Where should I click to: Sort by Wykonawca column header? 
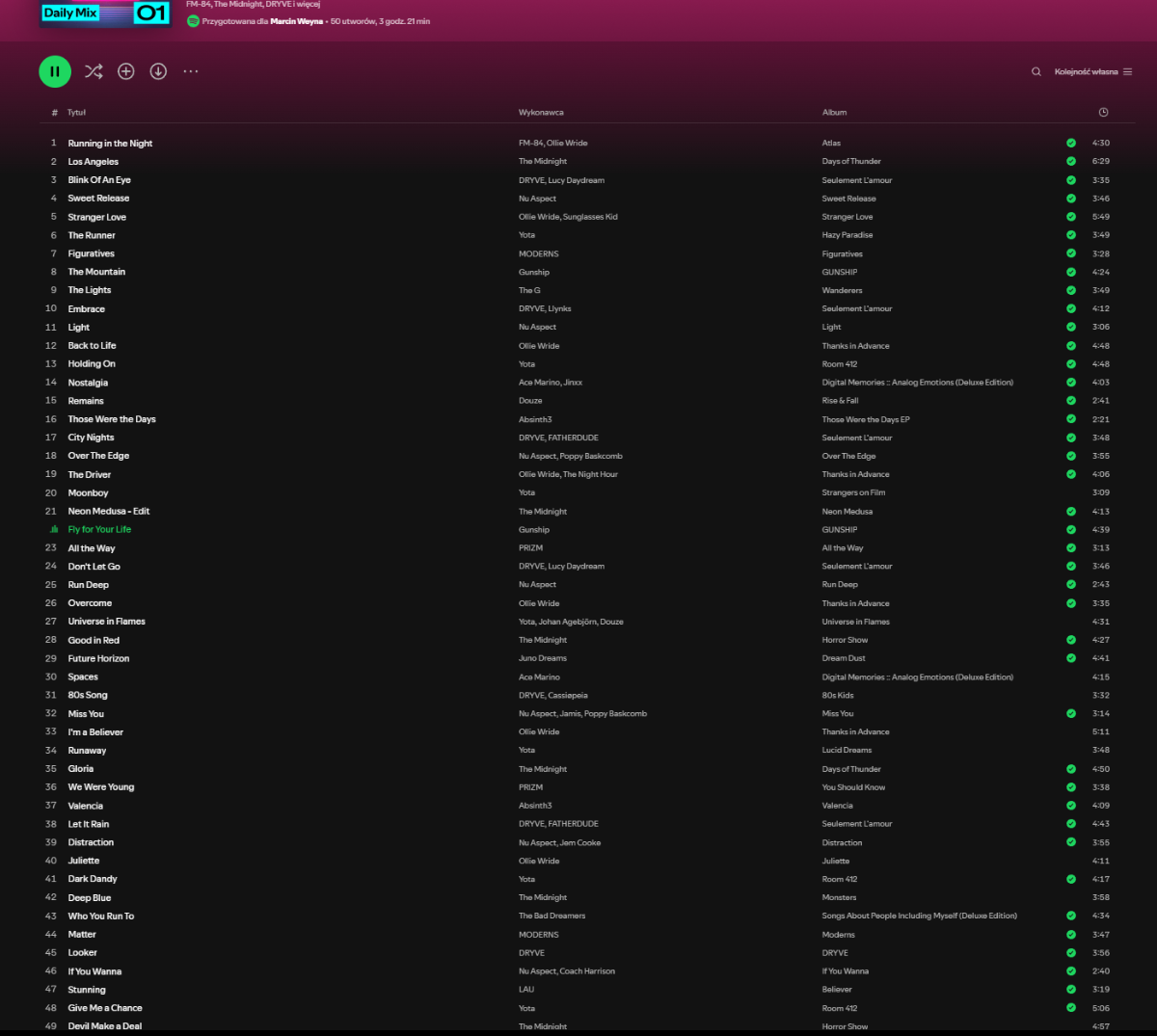(541, 113)
